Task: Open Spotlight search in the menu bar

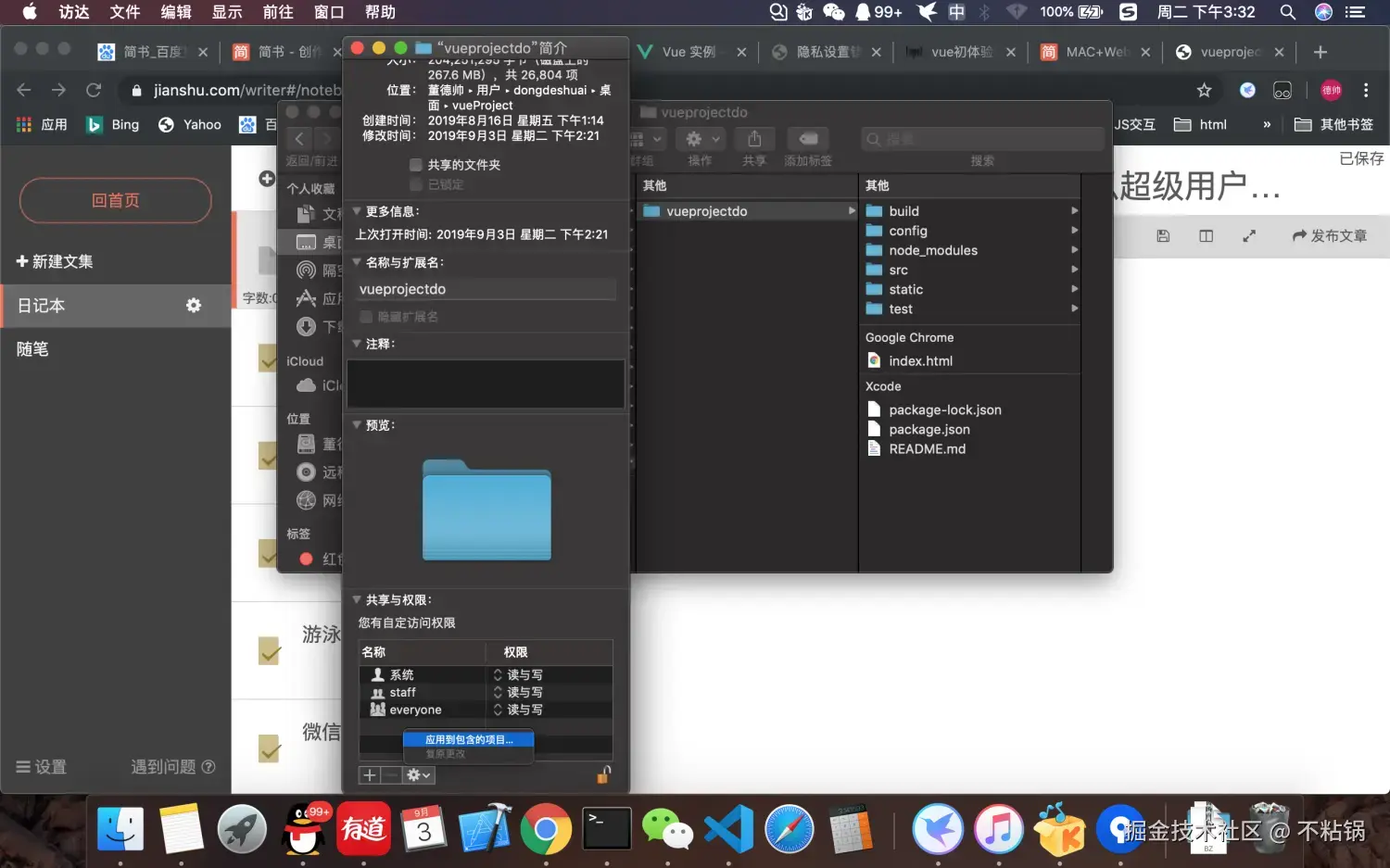Action: [1287, 12]
